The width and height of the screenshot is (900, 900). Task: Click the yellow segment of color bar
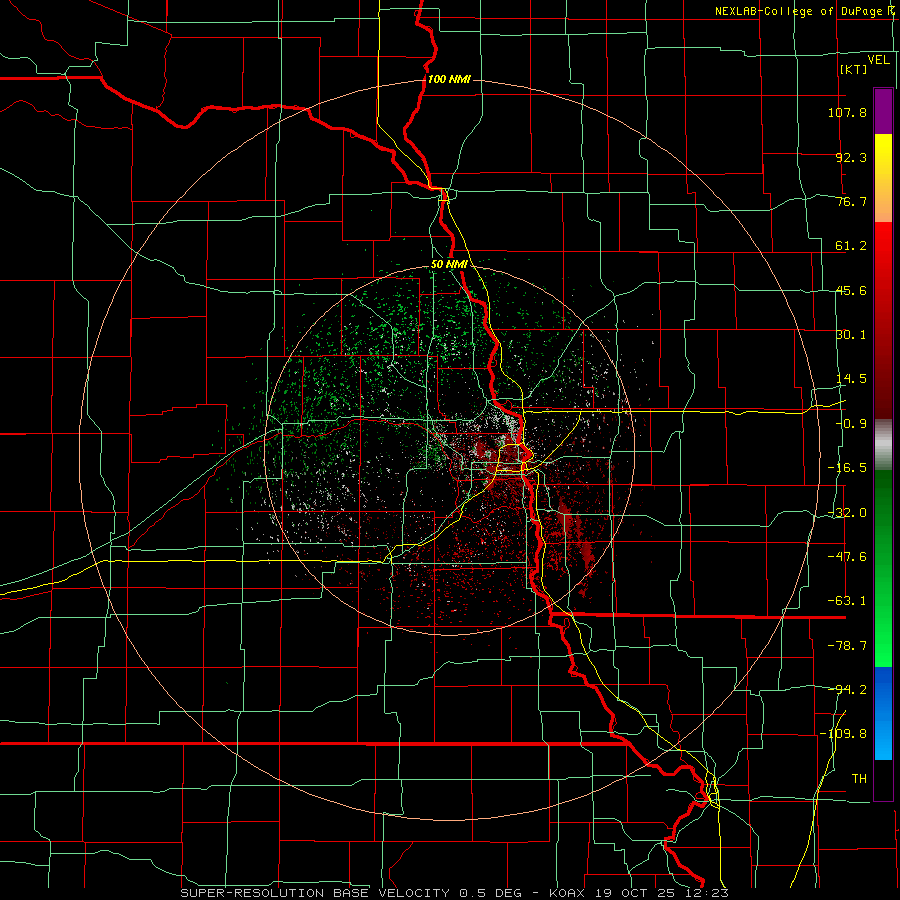pos(883,178)
